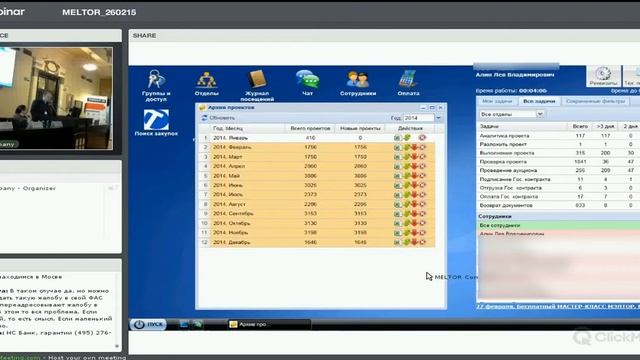Switch to the Мои задачи tab
This screenshot has height=360, width=640.
[497, 101]
